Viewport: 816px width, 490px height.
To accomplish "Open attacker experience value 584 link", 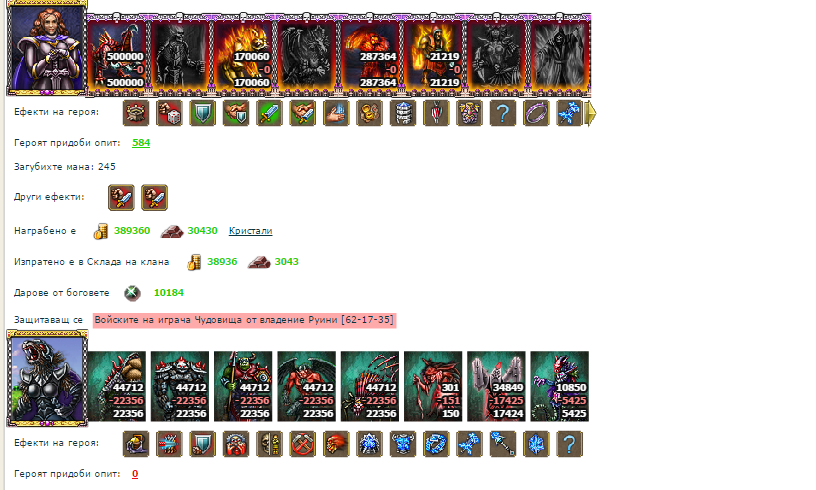I will pyautogui.click(x=141, y=143).
